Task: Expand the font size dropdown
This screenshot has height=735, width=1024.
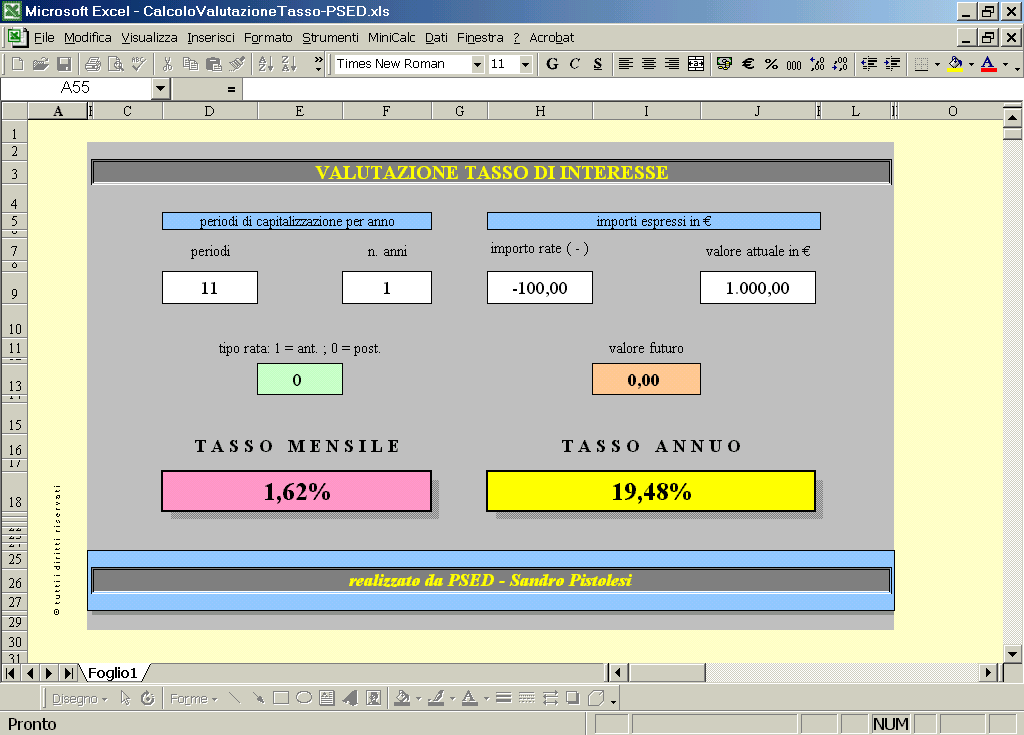Action: click(x=526, y=64)
